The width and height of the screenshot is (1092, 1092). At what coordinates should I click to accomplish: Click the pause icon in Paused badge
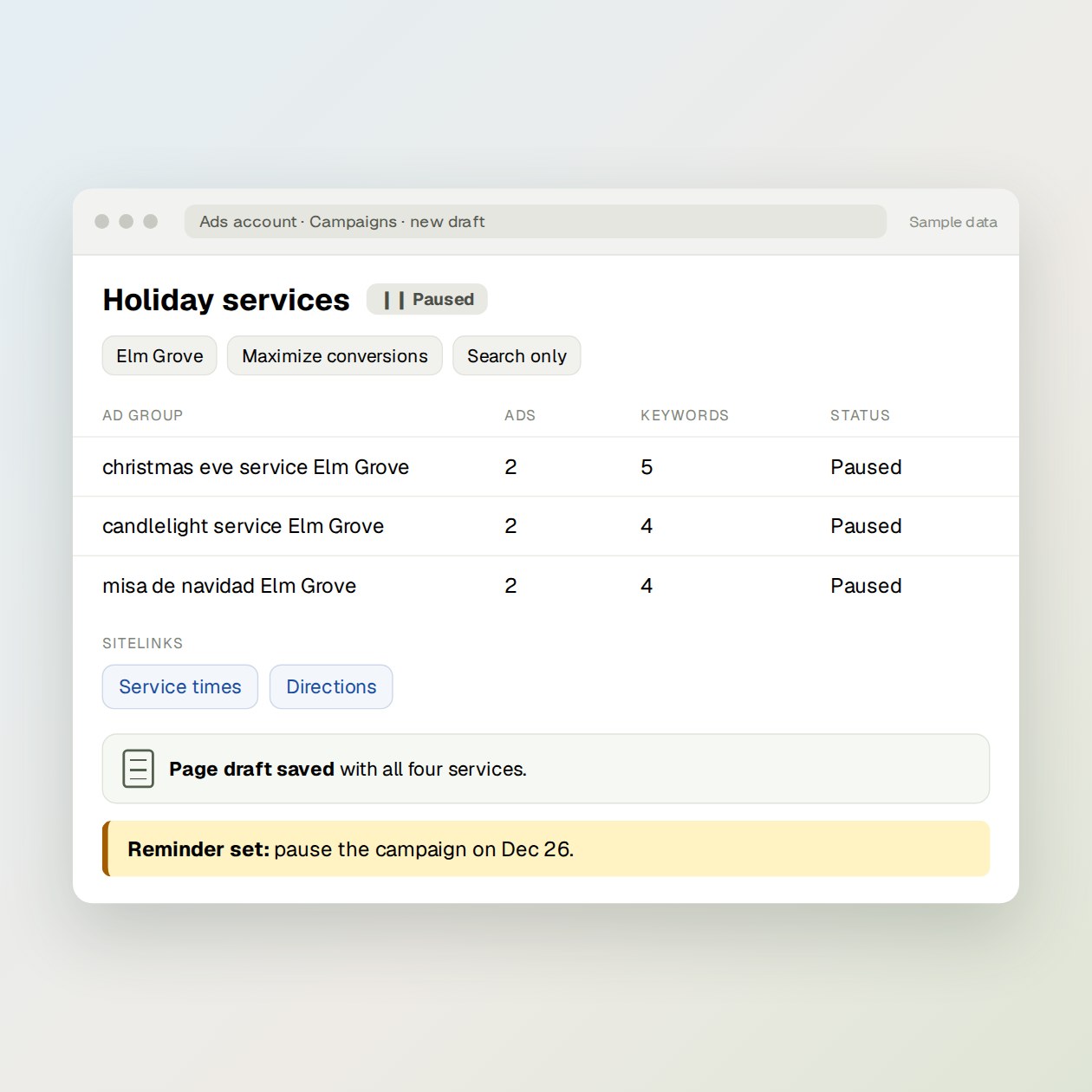[394, 301]
